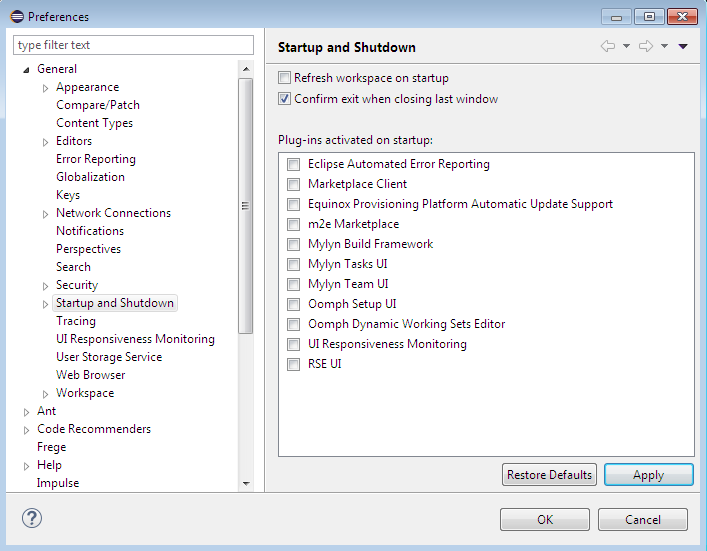
Task: Expand the Ant tree node
Action: (x=27, y=412)
